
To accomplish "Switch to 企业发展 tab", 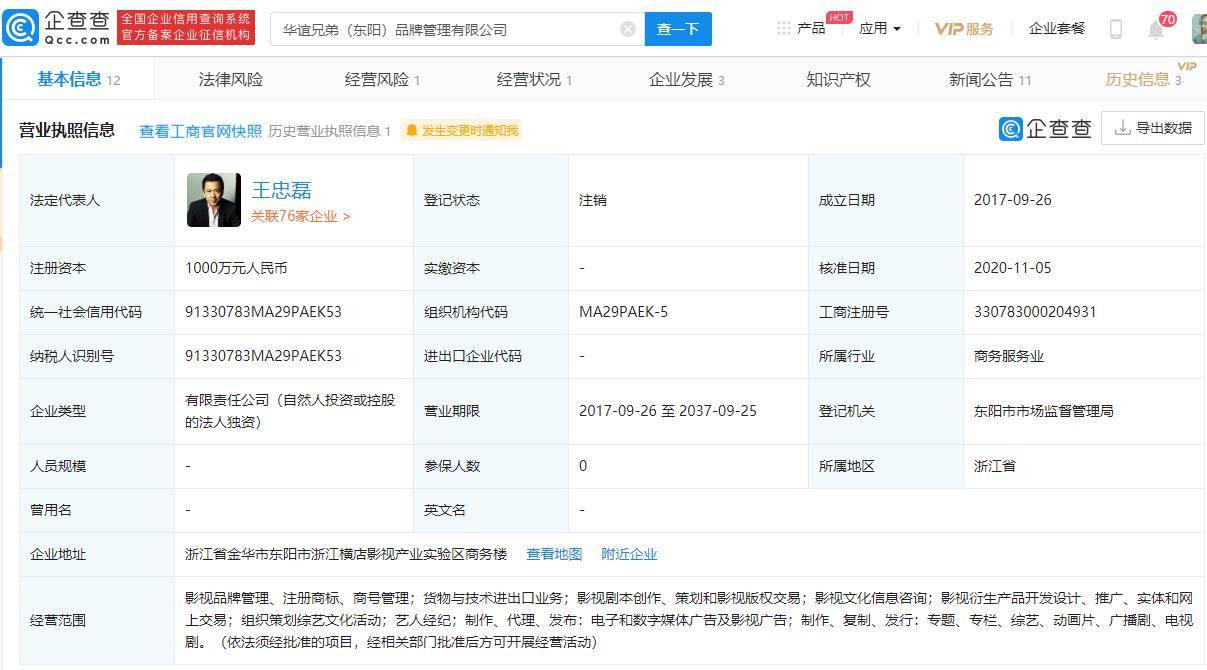I will (686, 79).
